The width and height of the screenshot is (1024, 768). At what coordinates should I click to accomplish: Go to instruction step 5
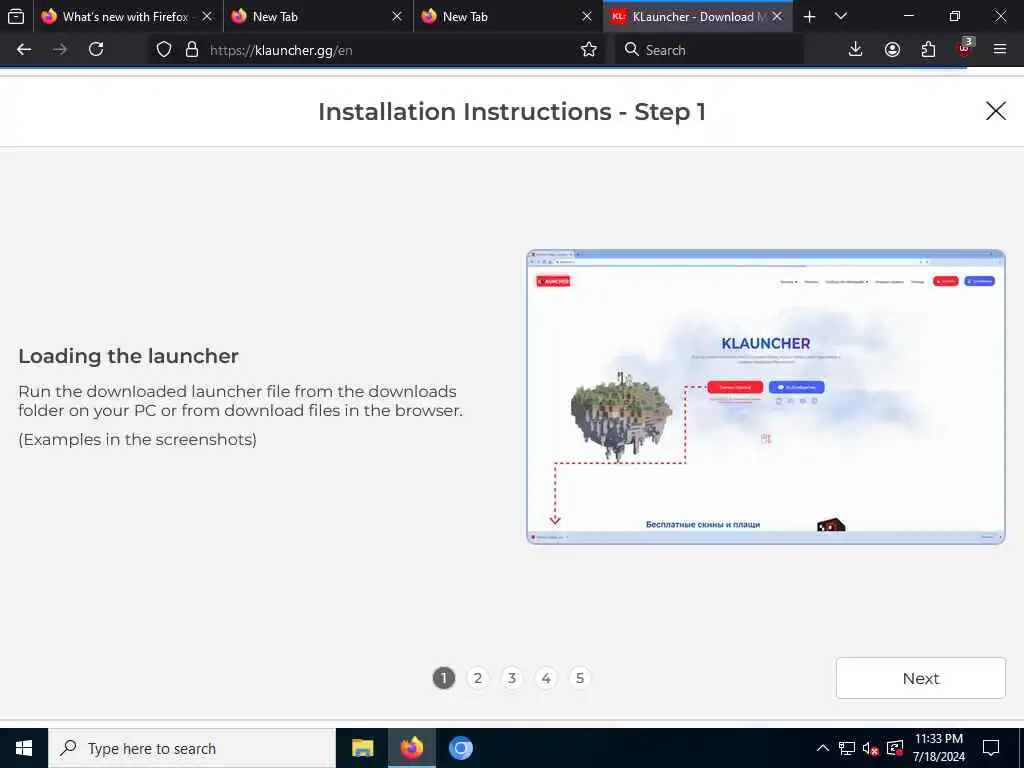pos(580,679)
